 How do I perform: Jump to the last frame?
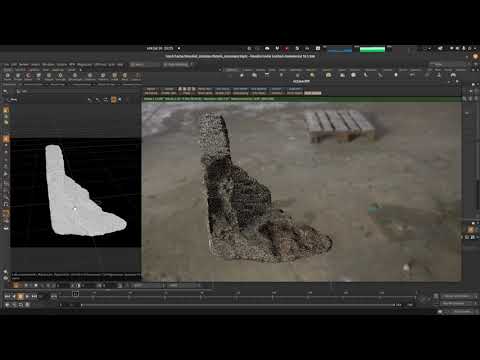[x=34, y=296]
